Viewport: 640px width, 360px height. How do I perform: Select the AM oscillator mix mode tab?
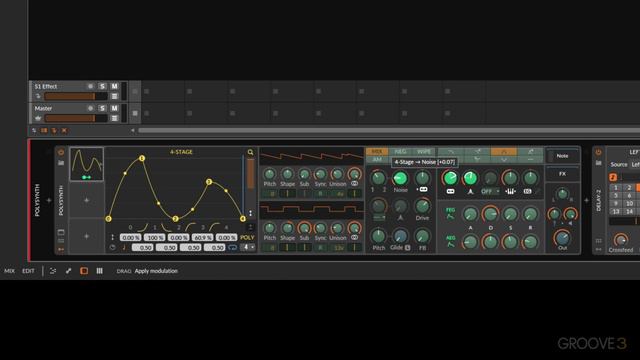click(x=377, y=160)
